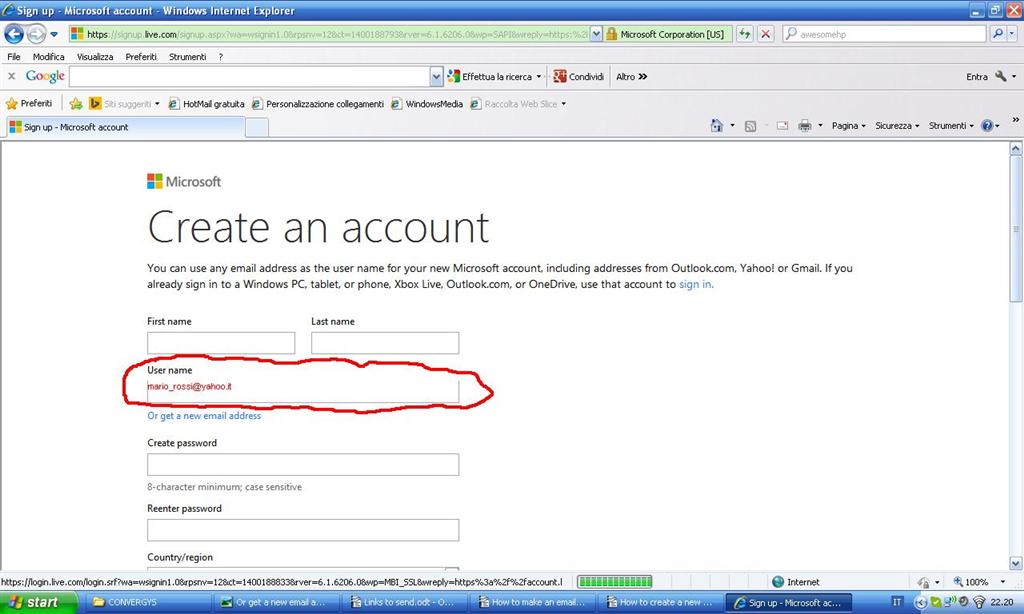1024x614 pixels.
Task: Open the Preferiti menu in the menu bar
Action: [x=141, y=57]
